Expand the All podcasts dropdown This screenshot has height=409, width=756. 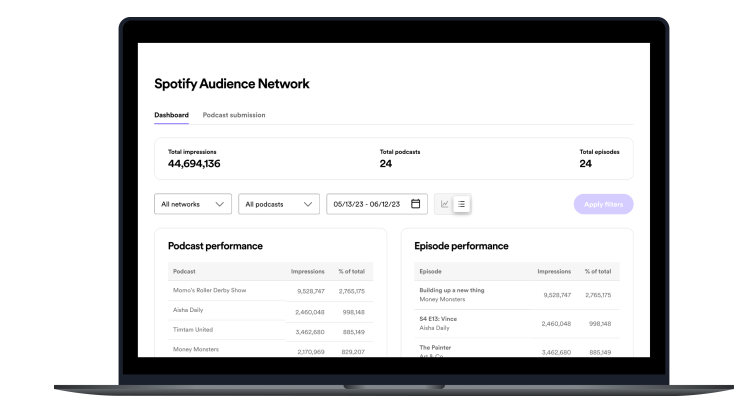[x=279, y=204]
